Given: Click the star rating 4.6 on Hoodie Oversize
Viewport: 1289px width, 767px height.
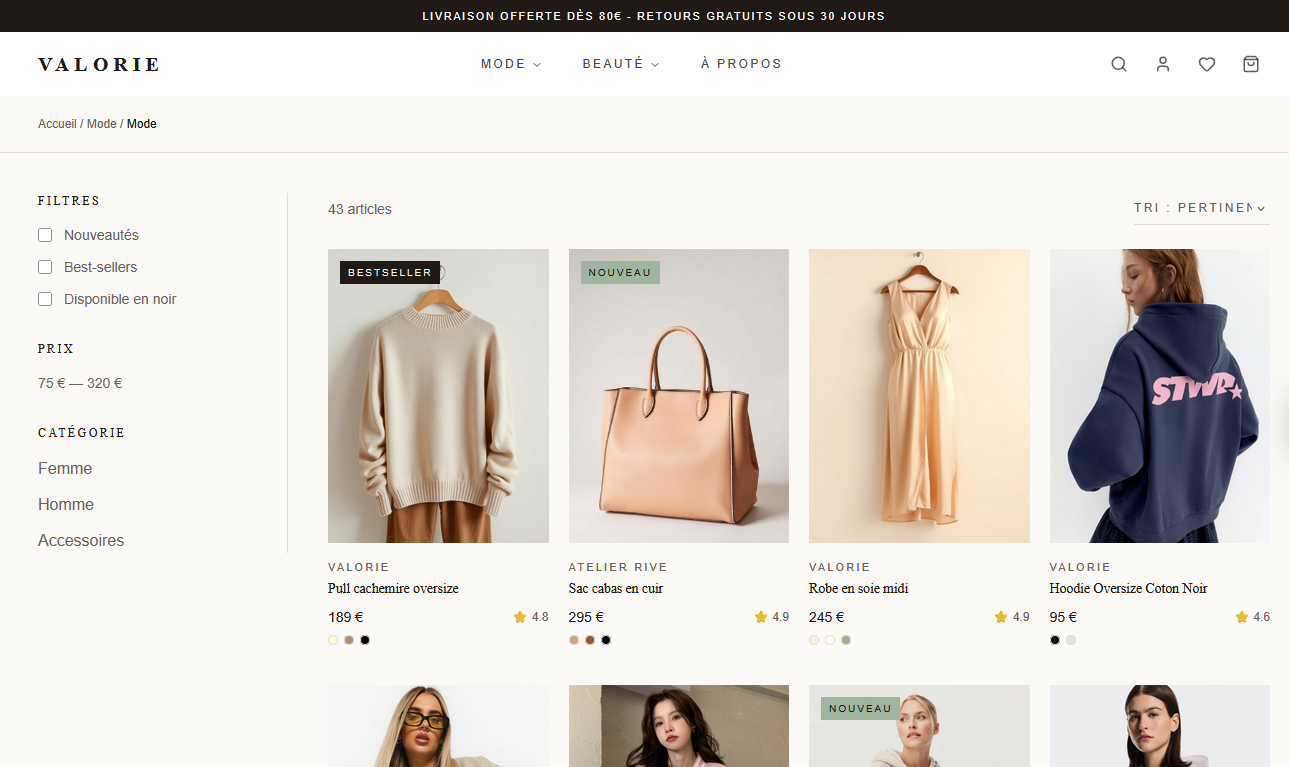Looking at the screenshot, I should pyautogui.click(x=1252, y=617).
